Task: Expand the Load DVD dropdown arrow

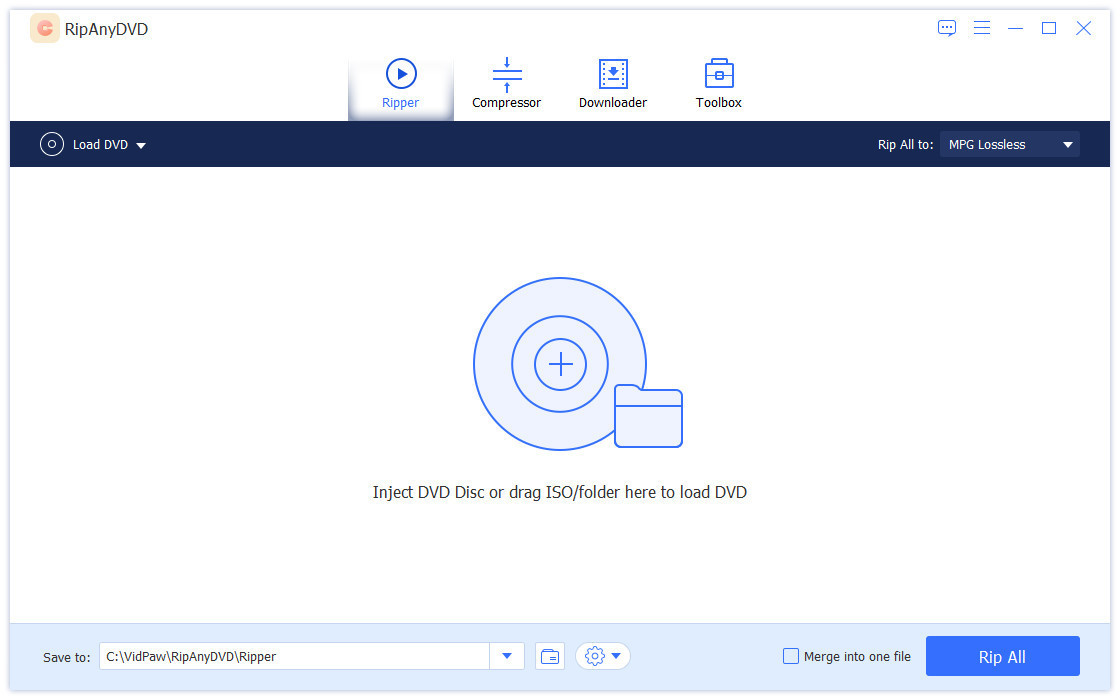Action: point(141,145)
